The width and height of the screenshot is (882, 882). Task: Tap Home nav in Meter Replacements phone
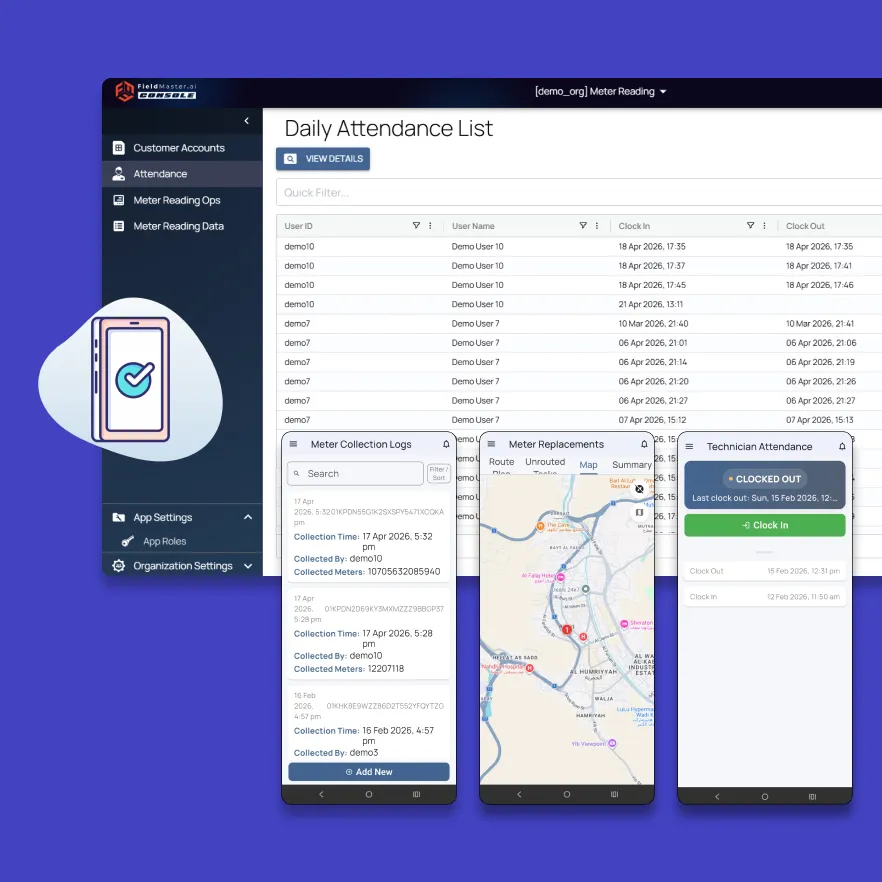pos(567,794)
